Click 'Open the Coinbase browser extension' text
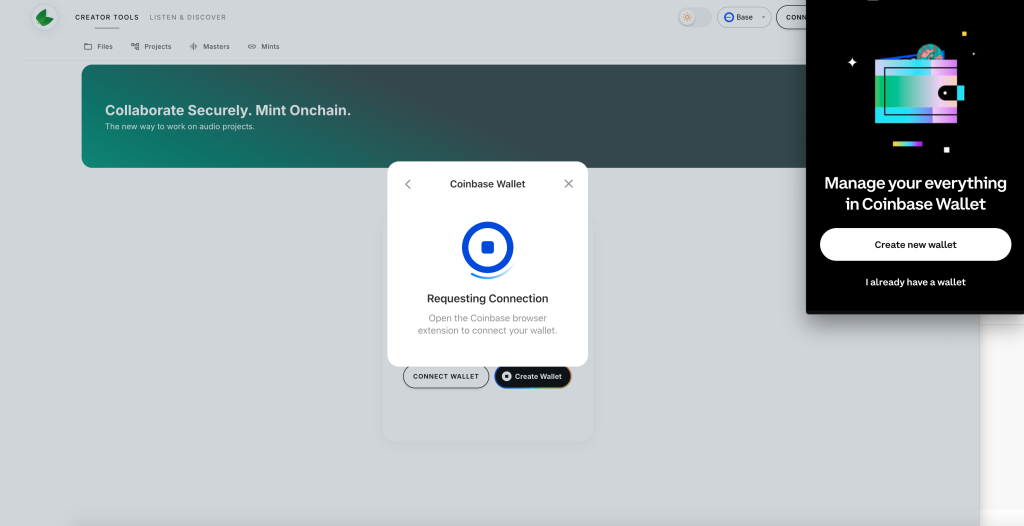 (488, 324)
